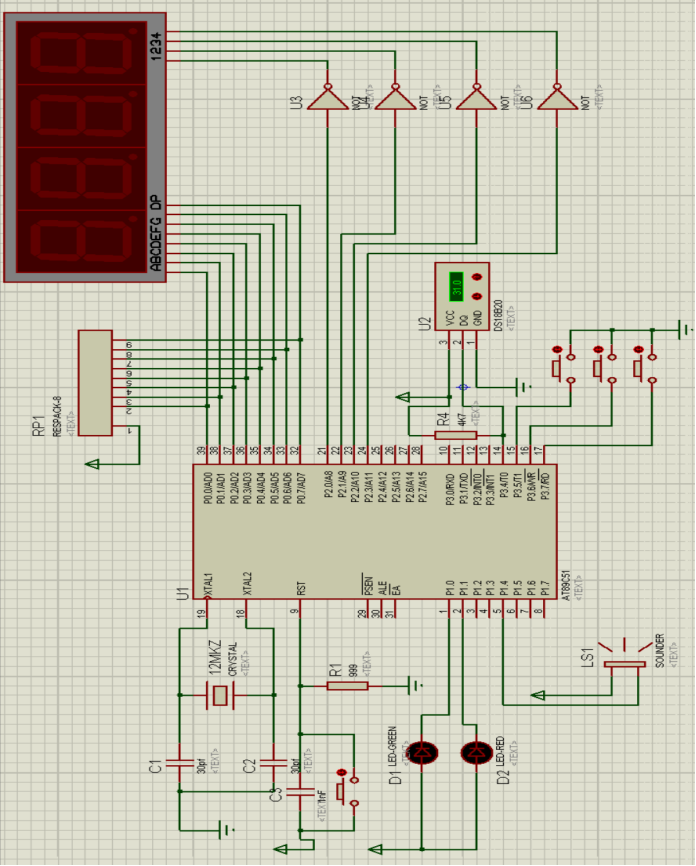Select the 12MKZ crystal symbol
Viewport: 696px width, 866px height.
click(x=220, y=695)
